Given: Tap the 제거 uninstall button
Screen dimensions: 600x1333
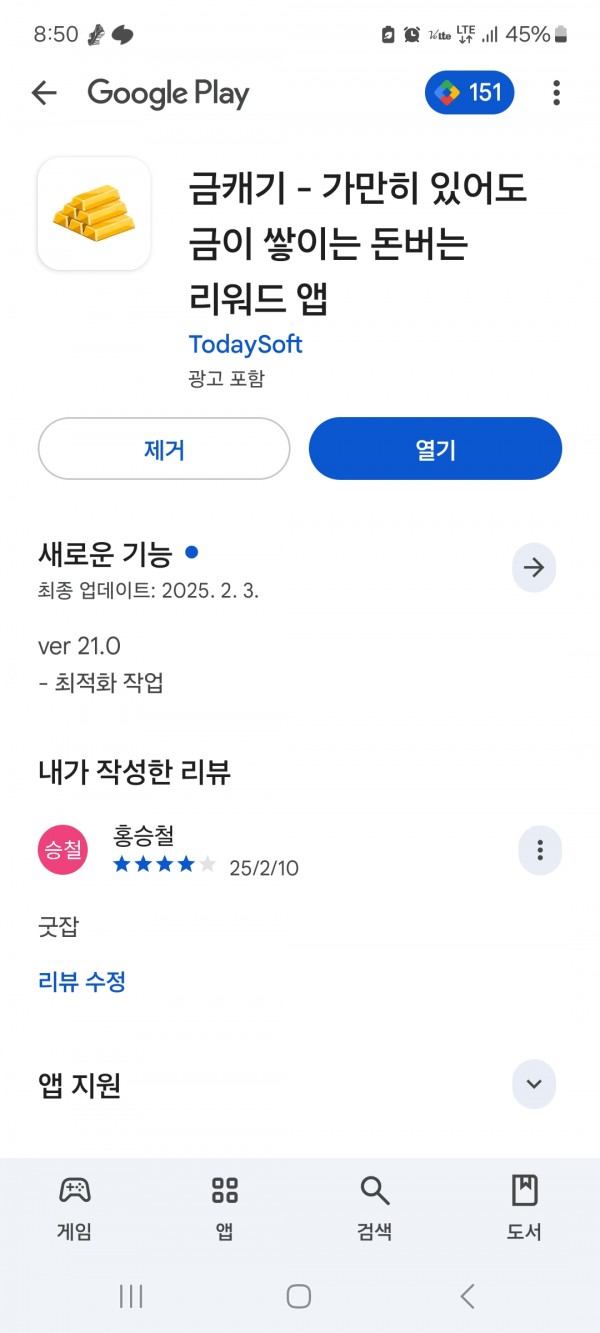Looking at the screenshot, I should [164, 449].
